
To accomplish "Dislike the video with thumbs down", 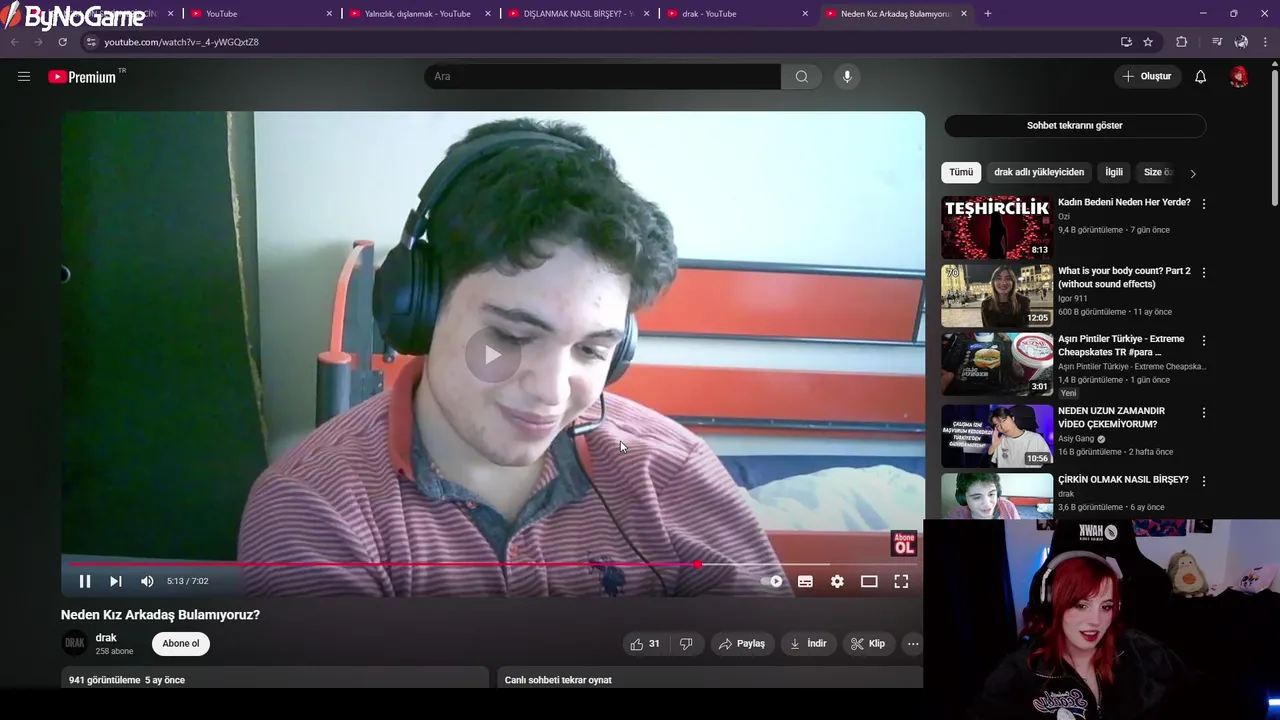I will (x=686, y=644).
